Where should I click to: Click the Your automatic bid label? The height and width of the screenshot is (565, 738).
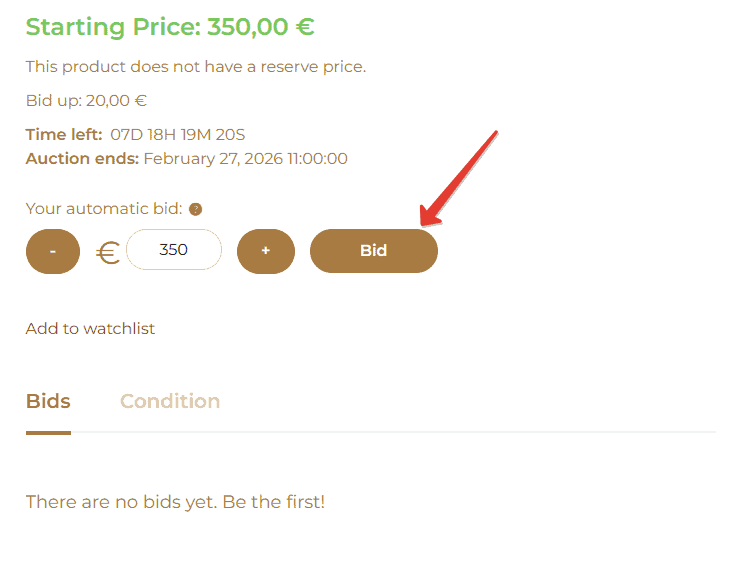tap(104, 209)
